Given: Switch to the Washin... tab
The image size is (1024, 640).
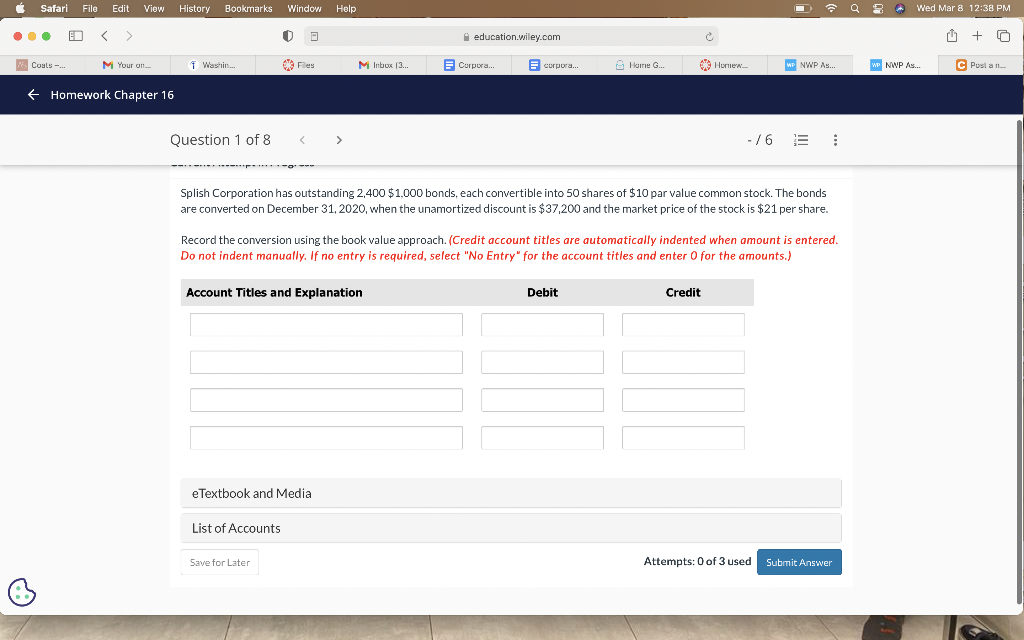Looking at the screenshot, I should [213, 65].
